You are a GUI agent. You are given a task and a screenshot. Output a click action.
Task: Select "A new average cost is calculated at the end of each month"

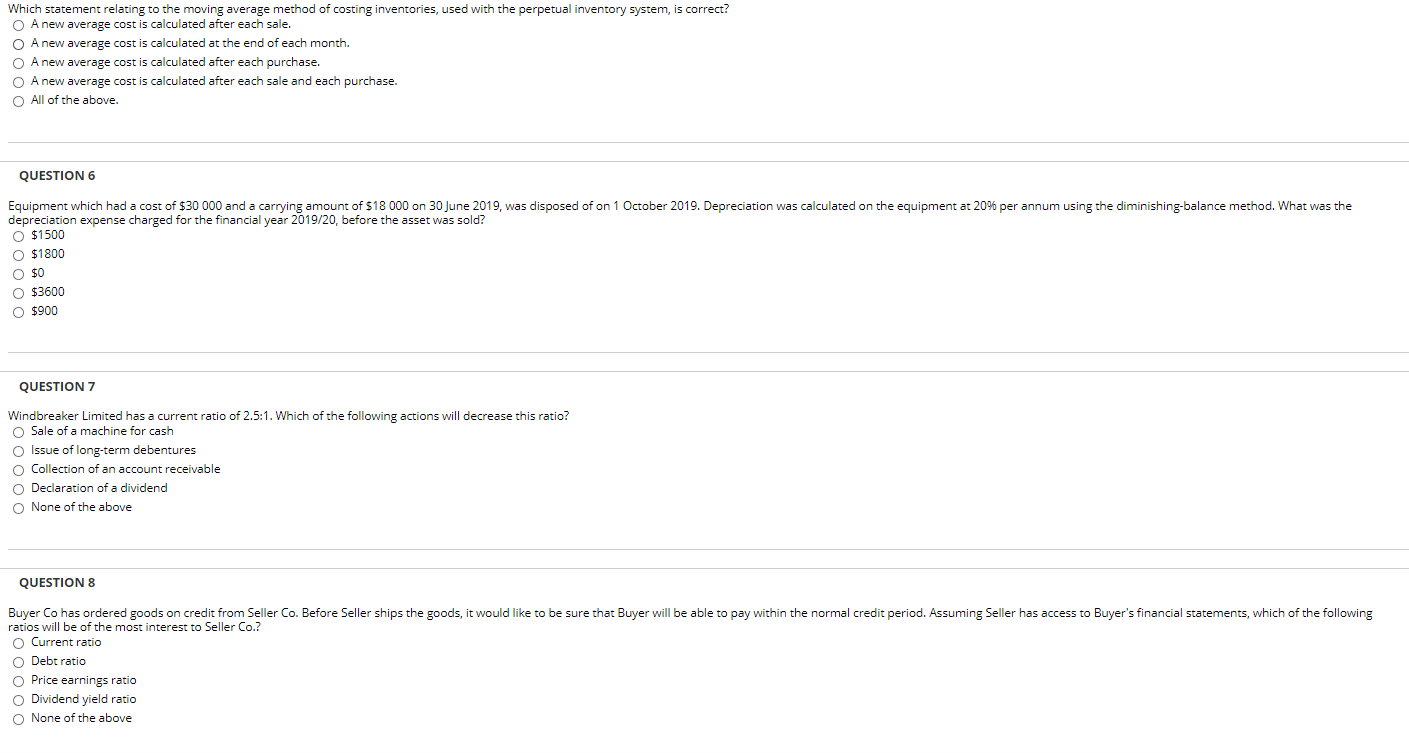[18, 43]
